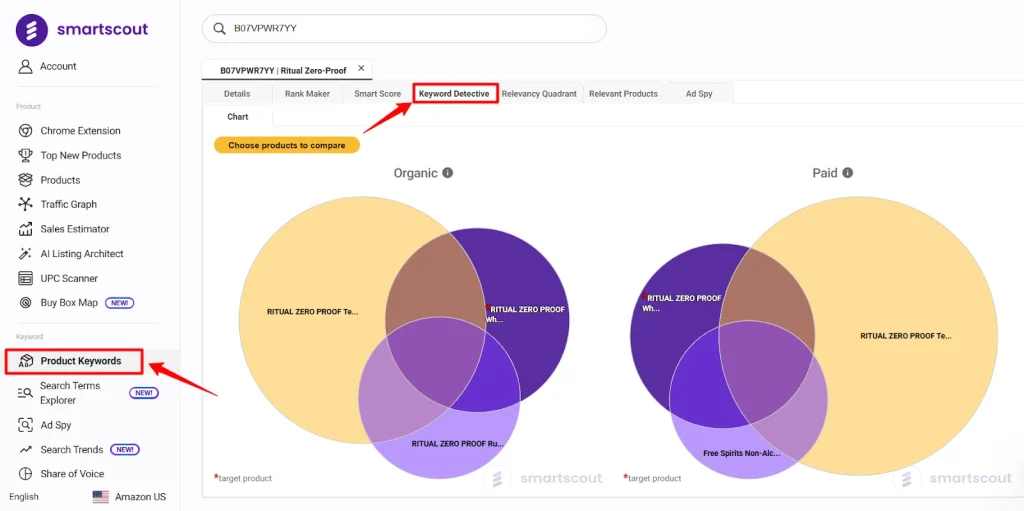Click the UPC Scanner icon
The image size is (1024, 511).
[25, 278]
